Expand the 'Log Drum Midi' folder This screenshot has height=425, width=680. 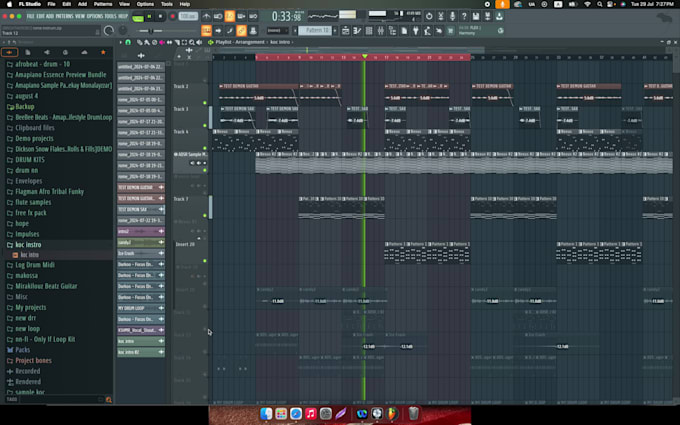pos(35,265)
